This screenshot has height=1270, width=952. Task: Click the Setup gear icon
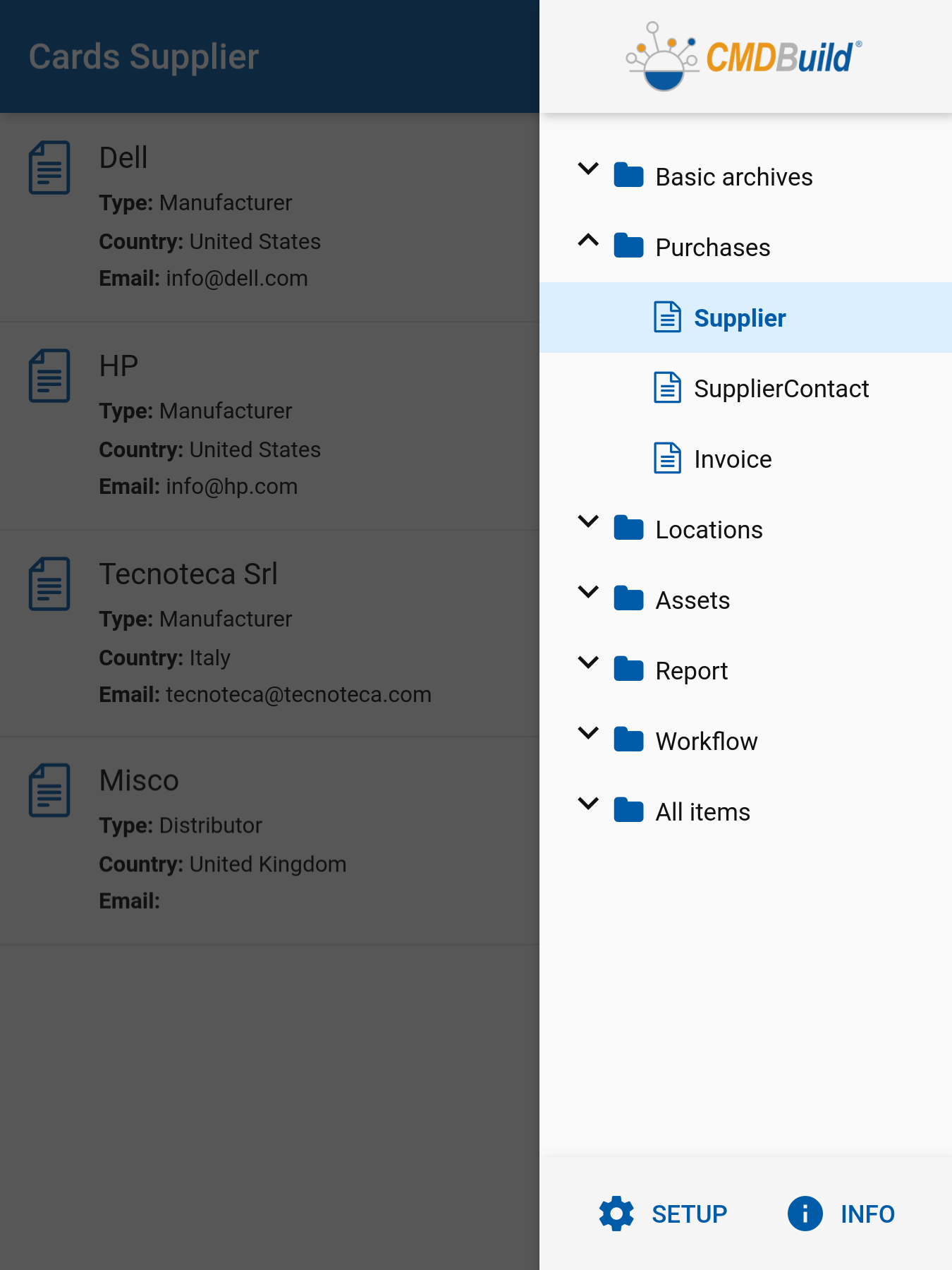(616, 1214)
